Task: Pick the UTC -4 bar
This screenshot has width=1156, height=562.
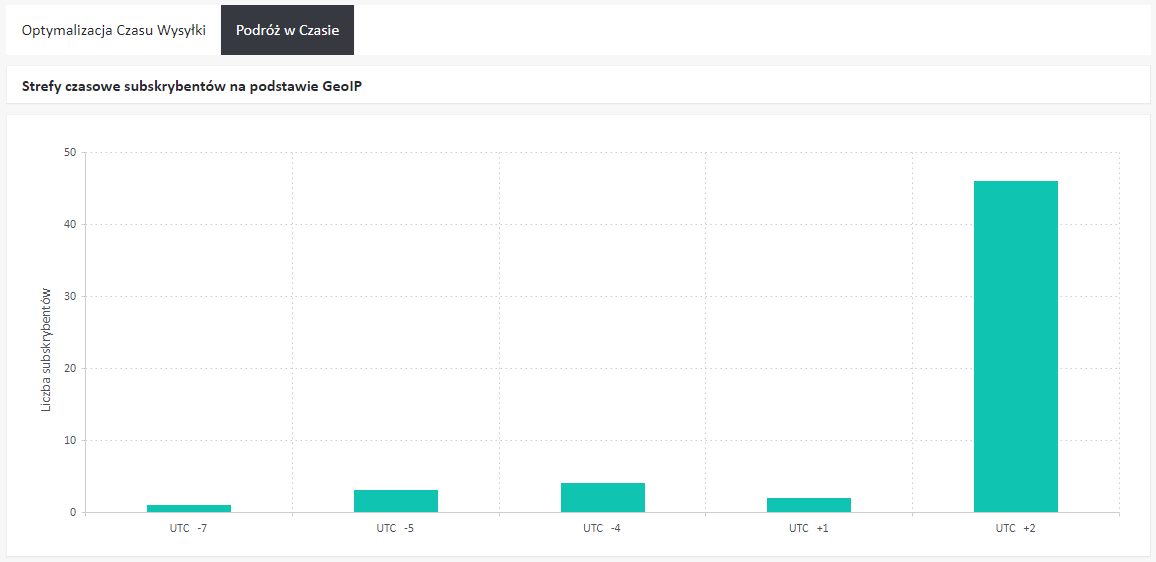Action: click(603, 498)
